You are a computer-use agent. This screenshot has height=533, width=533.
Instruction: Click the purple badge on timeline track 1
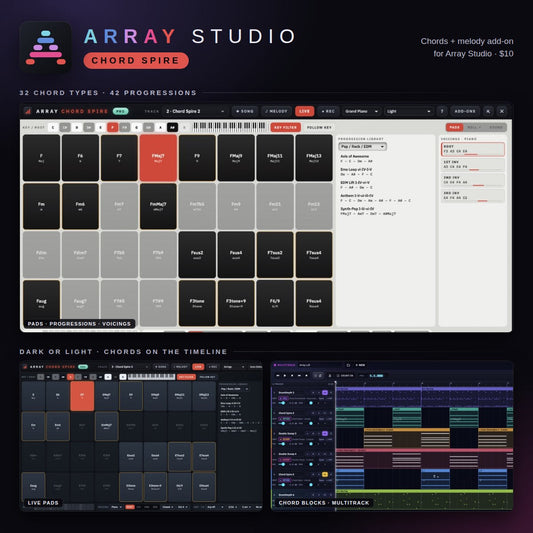[325, 393]
